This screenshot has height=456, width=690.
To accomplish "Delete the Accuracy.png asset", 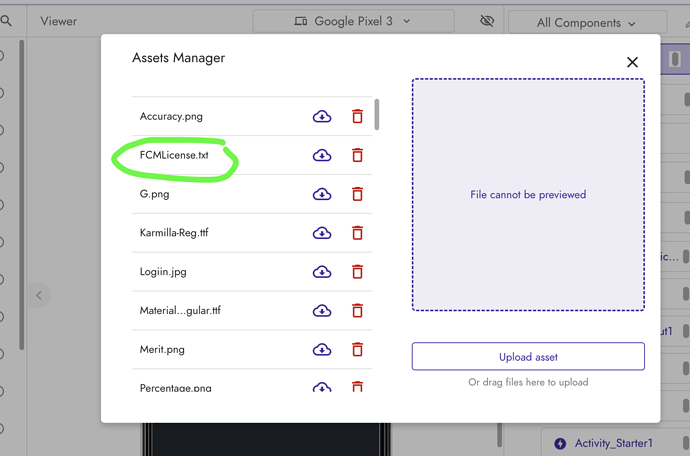I will point(357,116).
